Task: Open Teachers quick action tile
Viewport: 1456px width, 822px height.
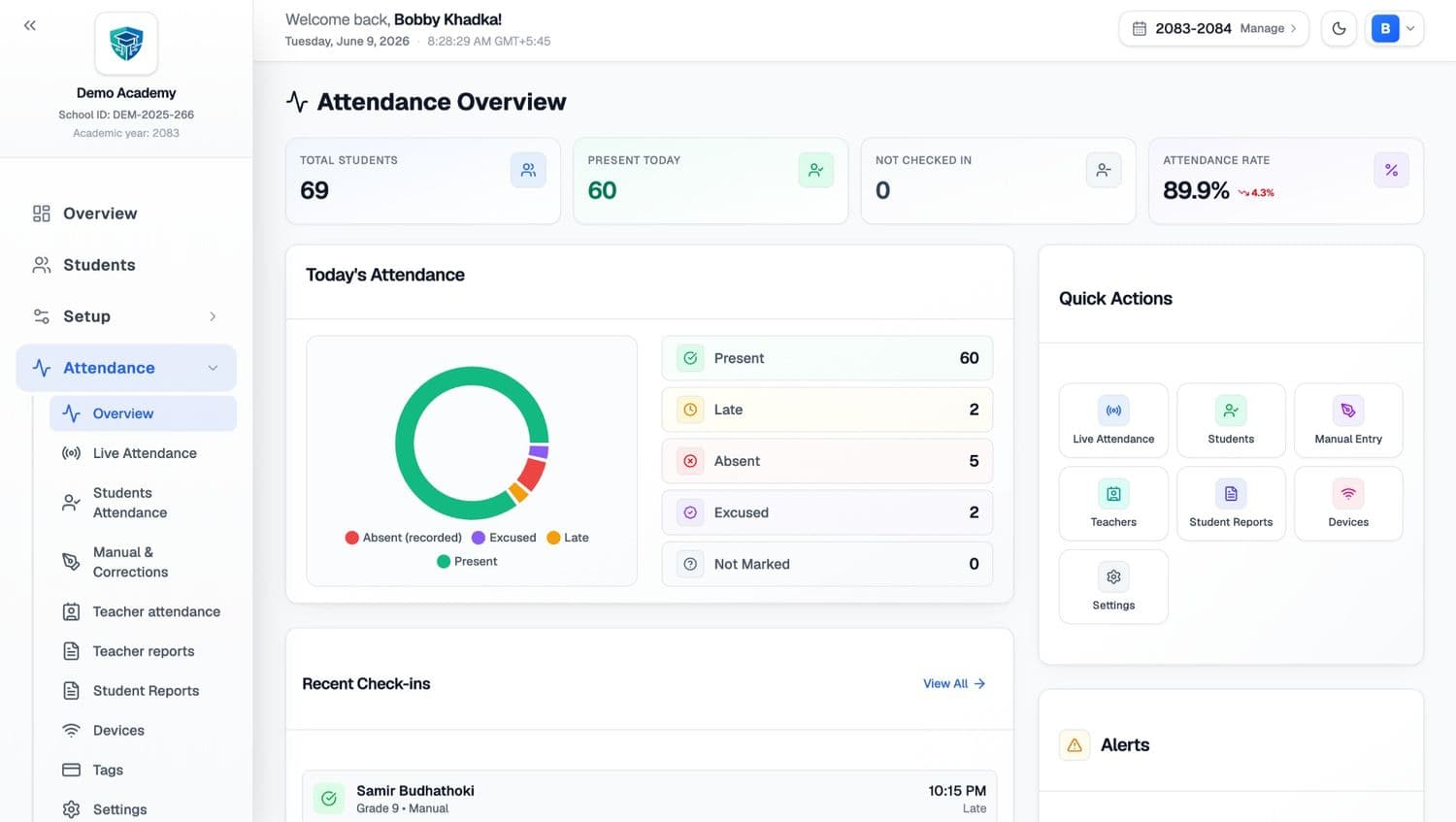Action: [1113, 504]
